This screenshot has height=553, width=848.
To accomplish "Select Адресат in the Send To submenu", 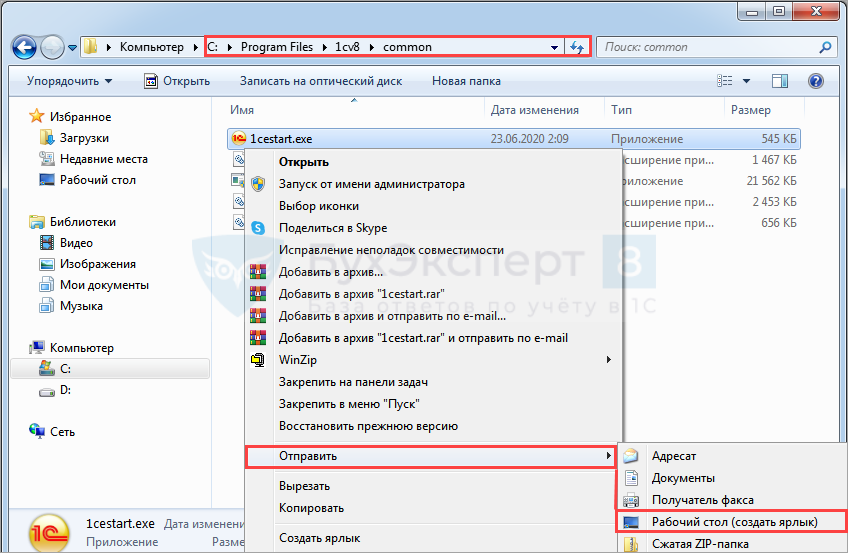I will click(732, 456).
